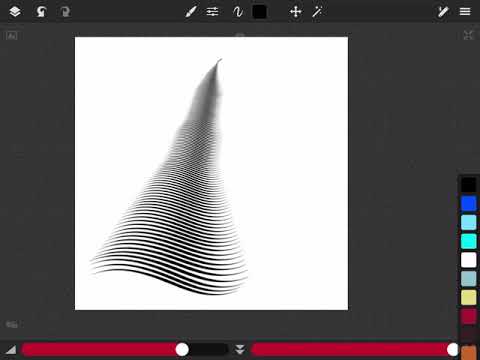Image resolution: width=480 pixels, height=360 pixels.
Task: Open brush settings sliders icon
Action: (x=212, y=12)
